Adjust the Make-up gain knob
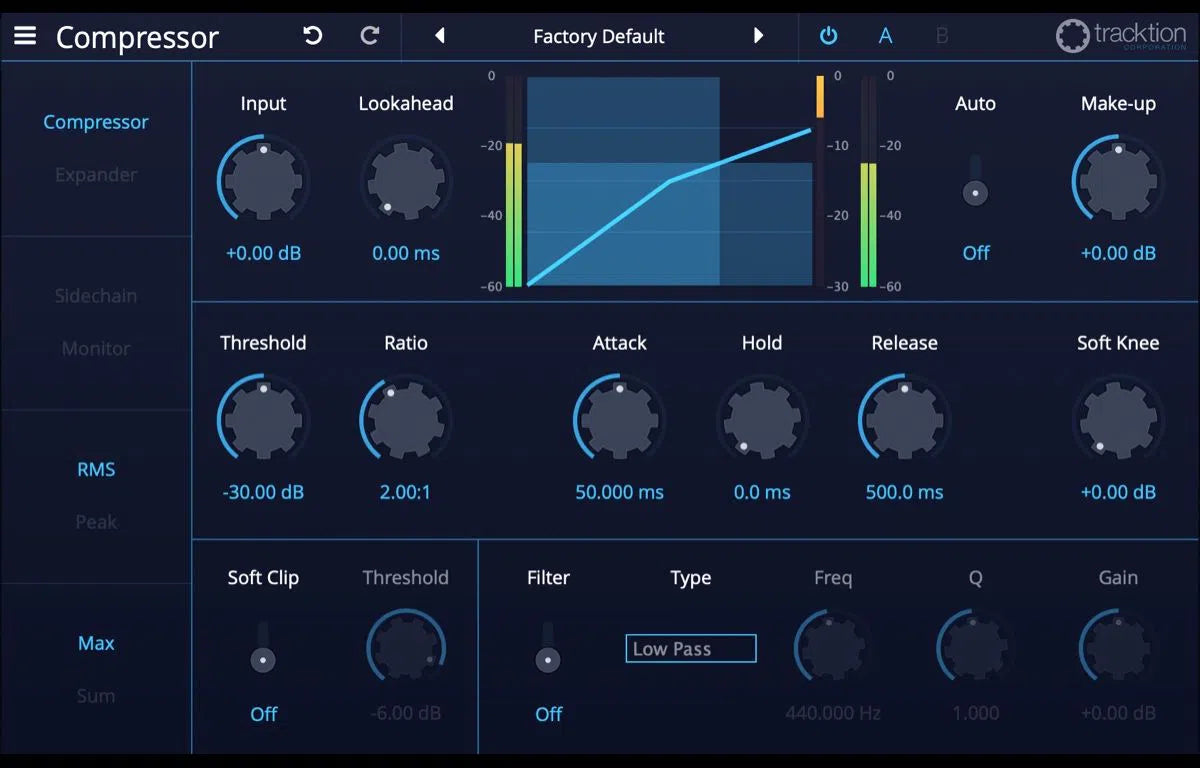Image resolution: width=1200 pixels, height=768 pixels. (1117, 180)
